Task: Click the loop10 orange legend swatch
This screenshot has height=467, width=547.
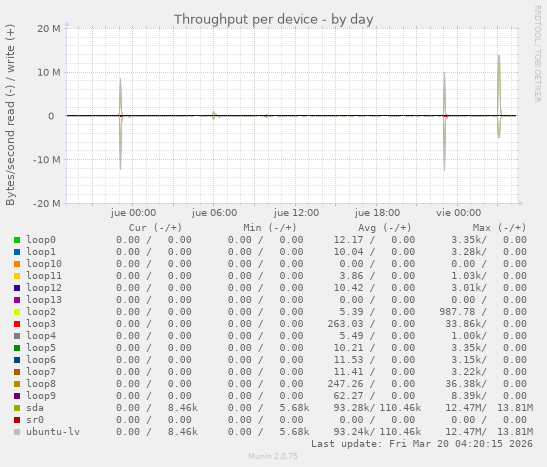Action: coord(17,264)
